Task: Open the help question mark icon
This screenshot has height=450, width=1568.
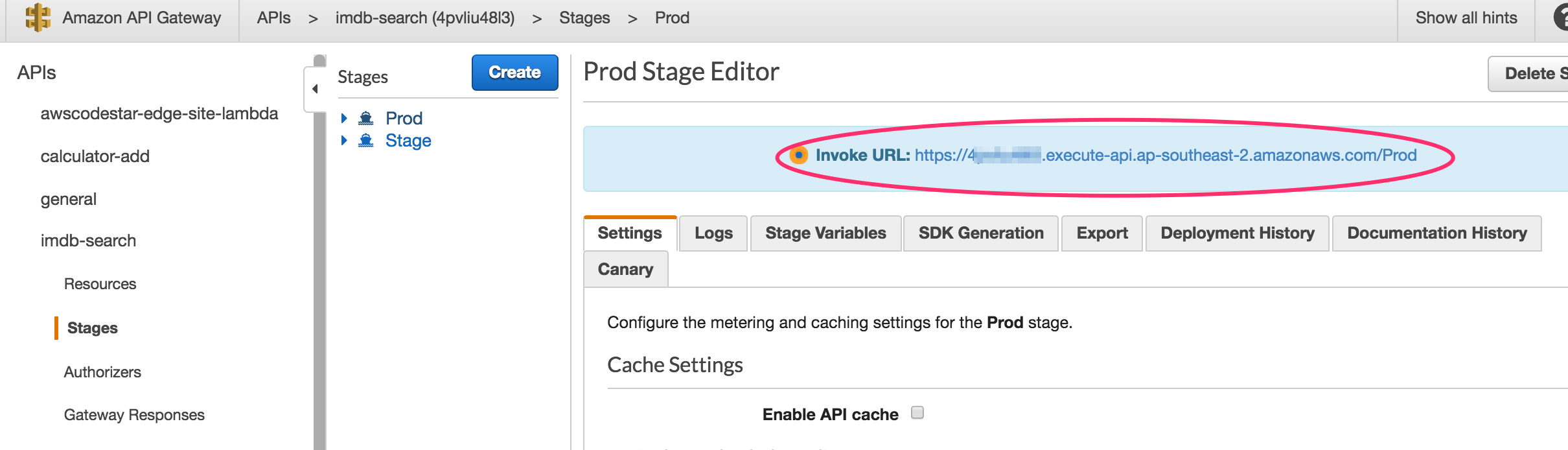Action: point(1562,18)
